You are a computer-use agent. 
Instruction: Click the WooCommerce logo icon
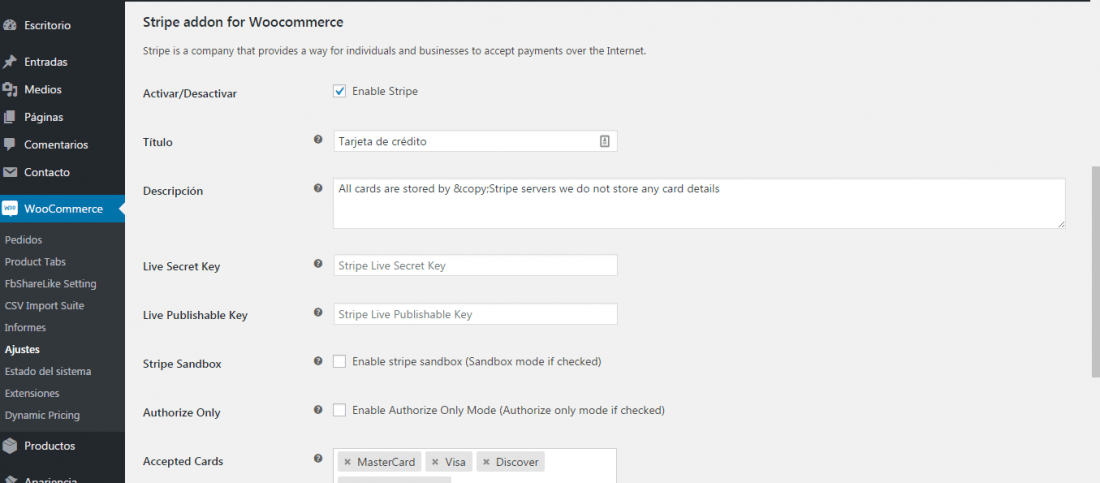click(9, 209)
